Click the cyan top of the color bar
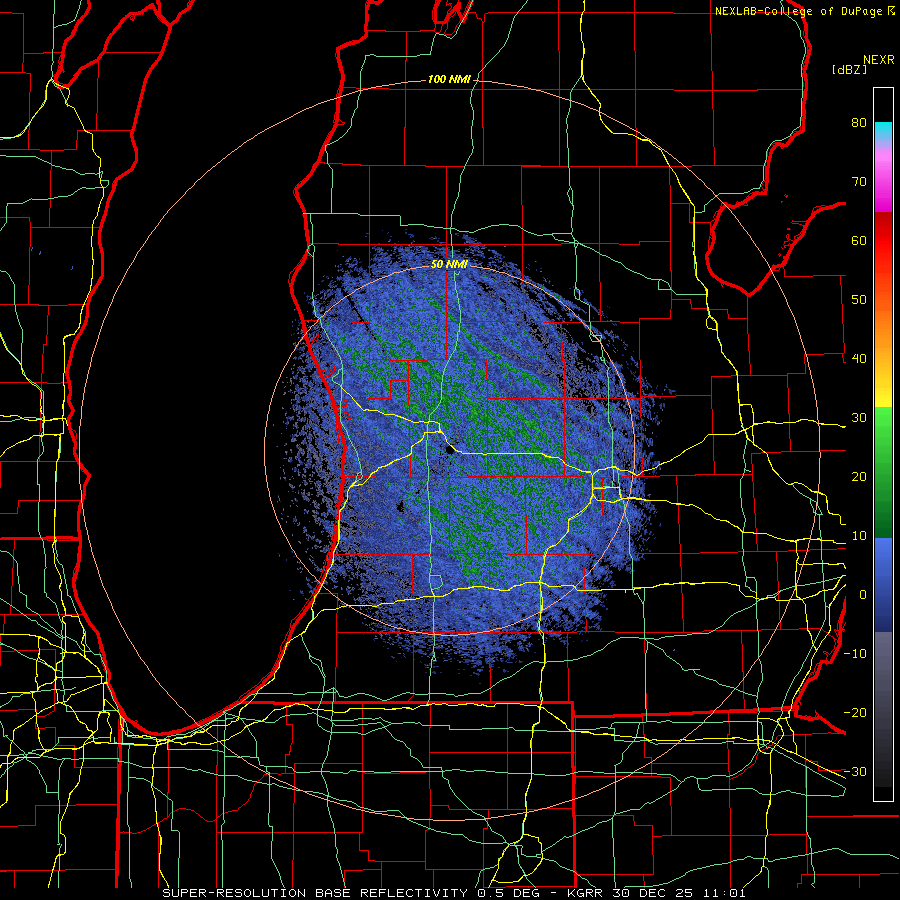 (883, 132)
